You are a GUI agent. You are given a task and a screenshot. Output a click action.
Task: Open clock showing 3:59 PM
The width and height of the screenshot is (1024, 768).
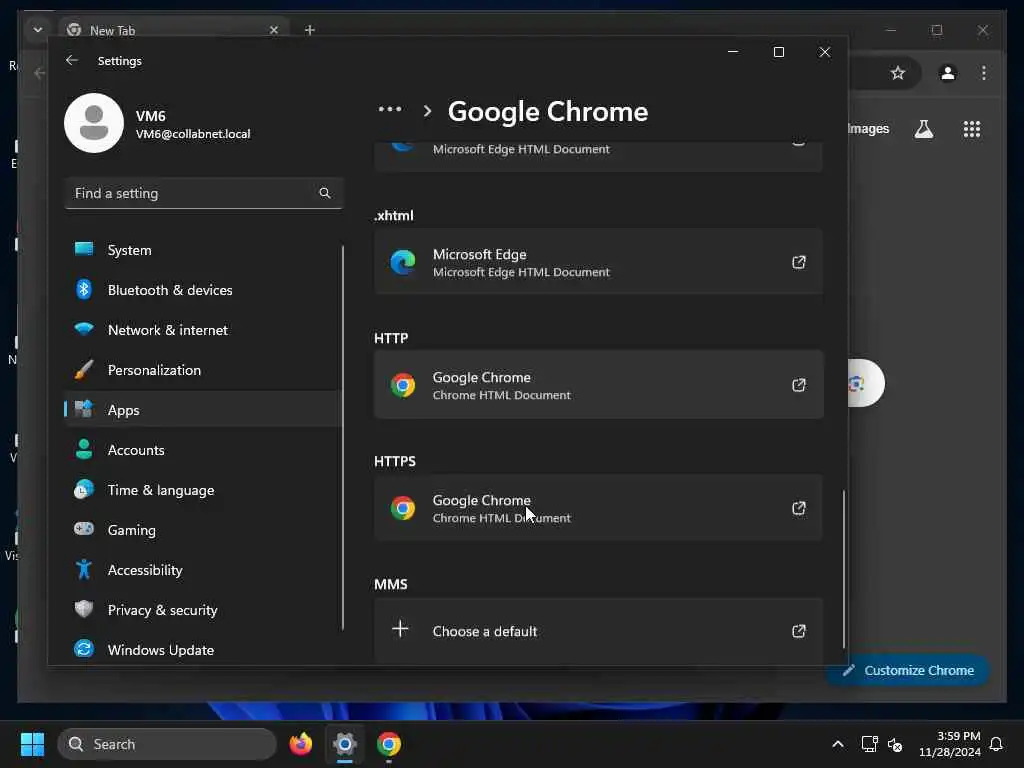(950, 744)
